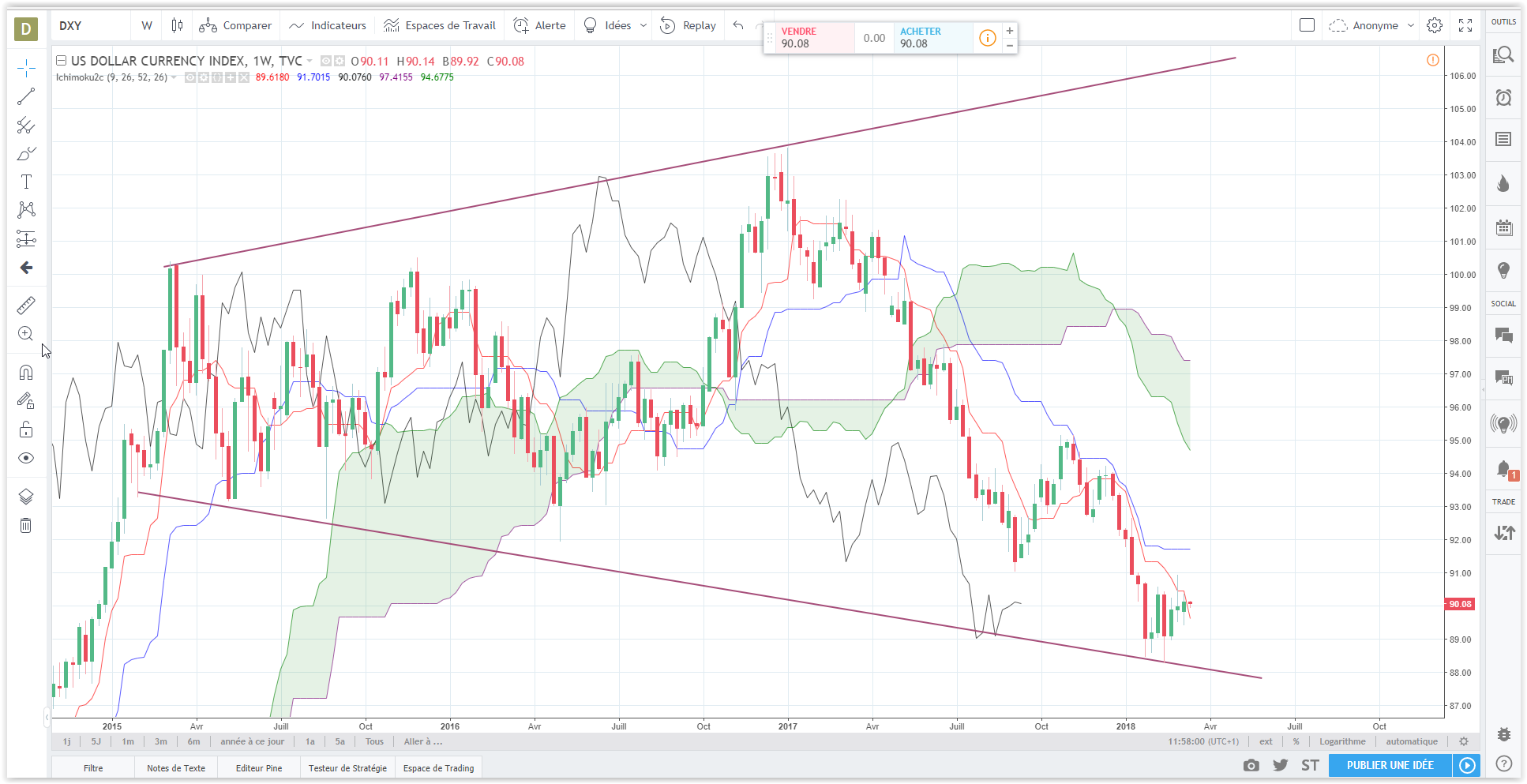The height and width of the screenshot is (784, 1527).
Task: Set the time range to 6m
Action: (193, 741)
